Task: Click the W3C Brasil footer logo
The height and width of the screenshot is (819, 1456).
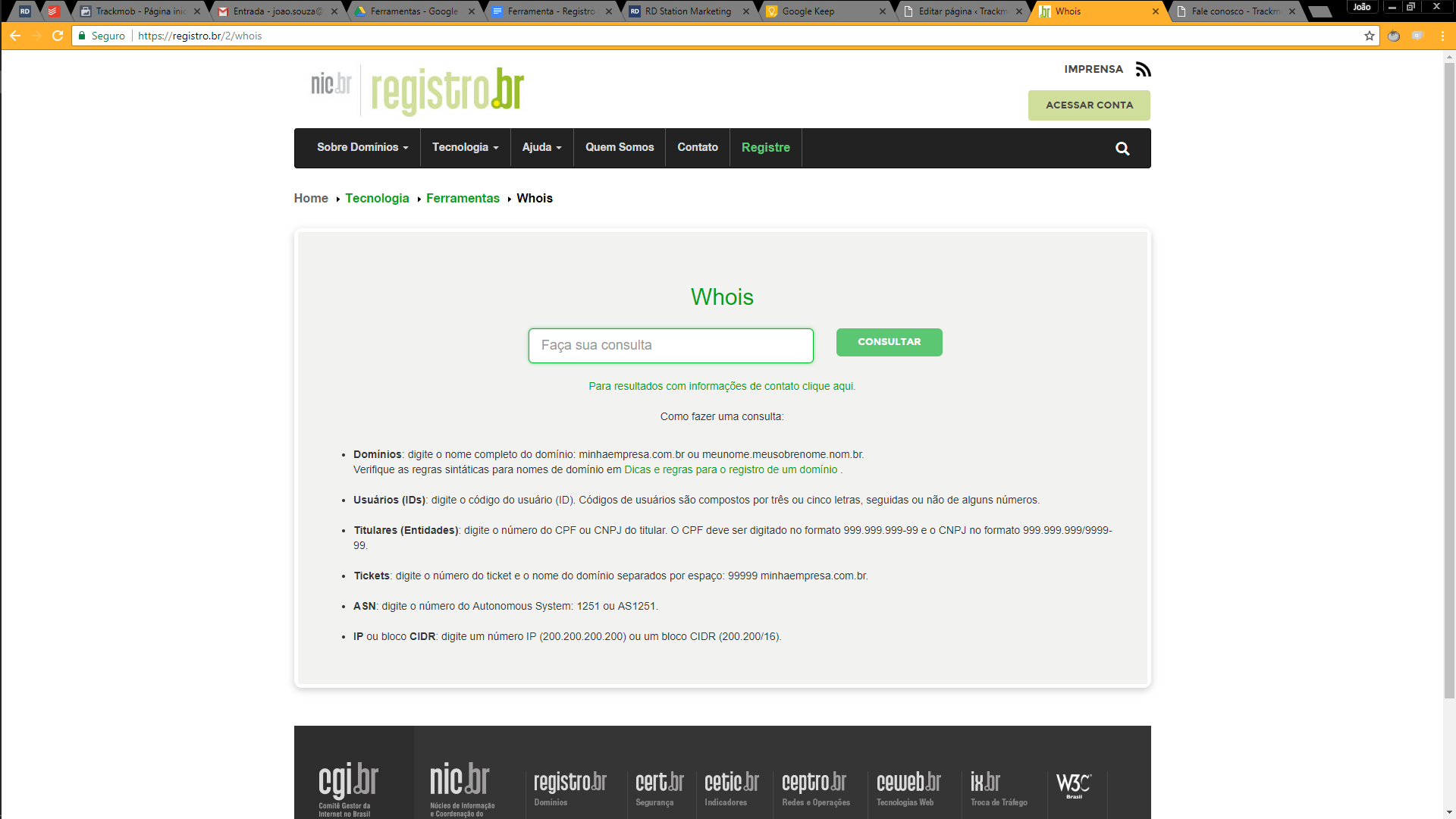Action: point(1074,785)
